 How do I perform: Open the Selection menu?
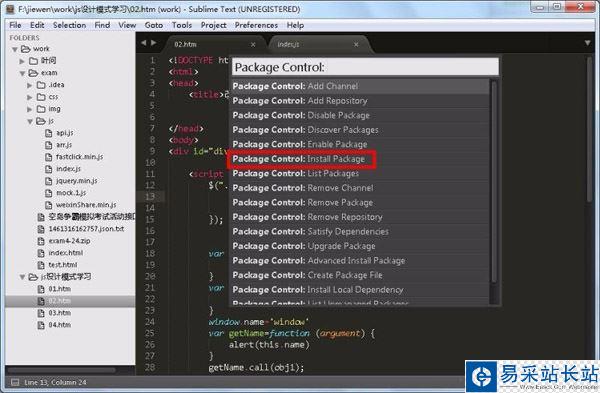pos(69,25)
